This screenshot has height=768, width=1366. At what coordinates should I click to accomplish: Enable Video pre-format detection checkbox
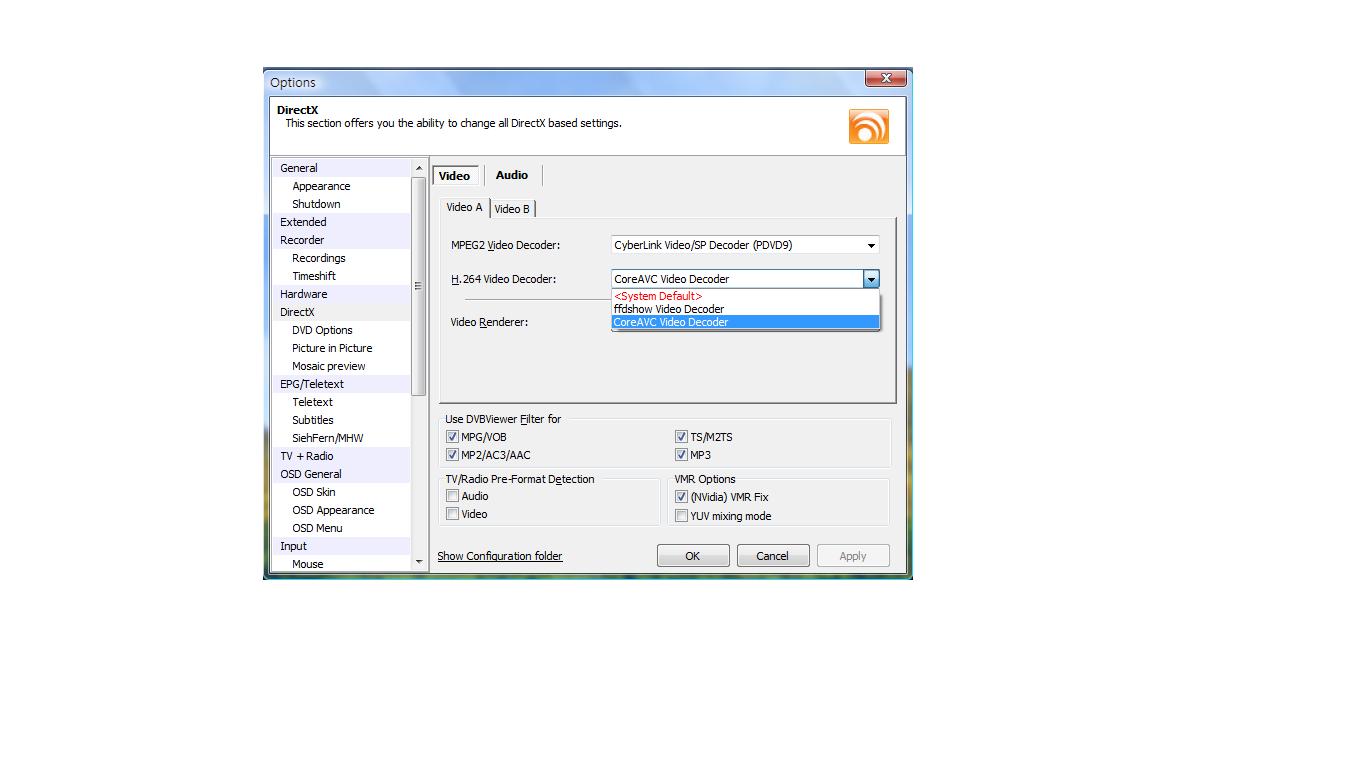pos(452,514)
